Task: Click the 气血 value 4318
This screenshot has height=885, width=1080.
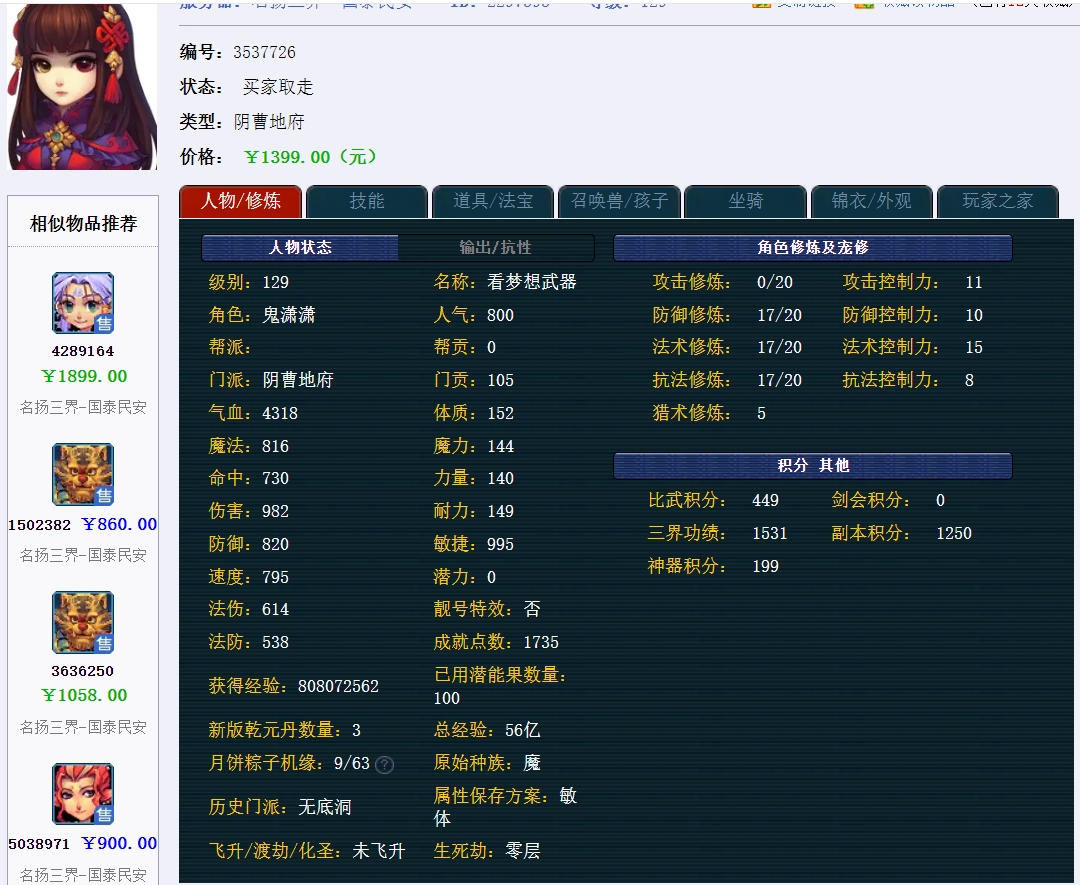Action: (280, 413)
